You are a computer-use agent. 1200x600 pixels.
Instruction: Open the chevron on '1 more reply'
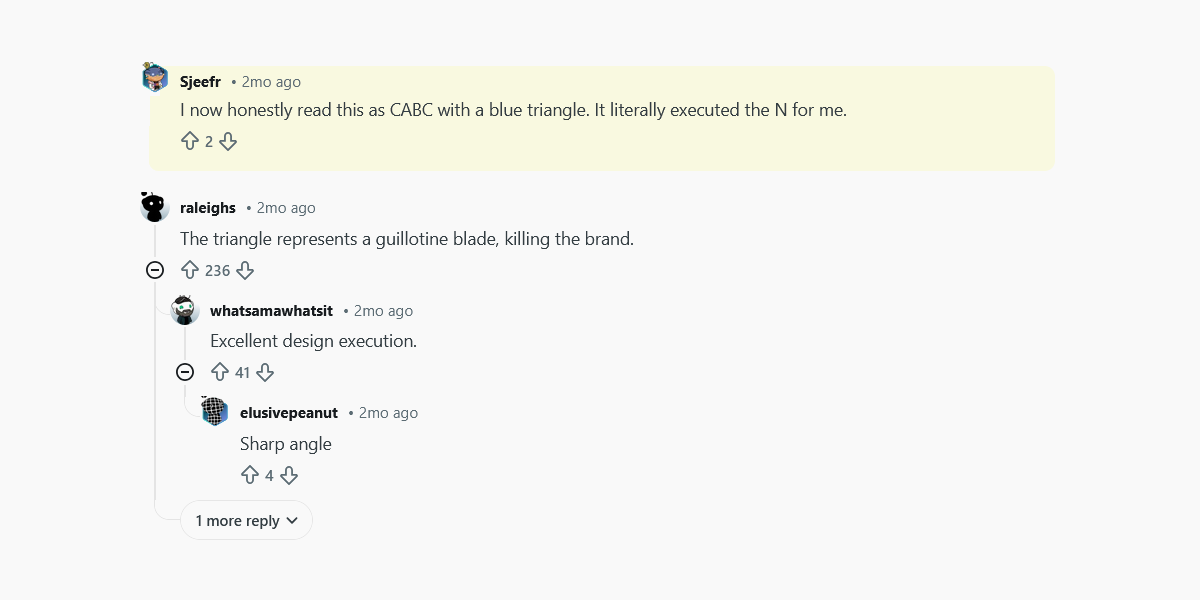pyautogui.click(x=291, y=520)
